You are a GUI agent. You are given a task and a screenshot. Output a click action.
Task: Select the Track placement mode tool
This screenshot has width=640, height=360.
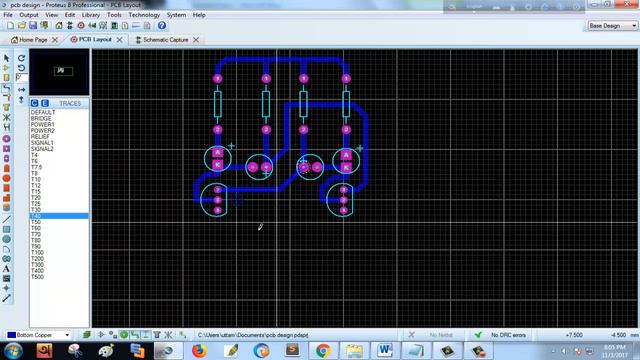point(7,88)
